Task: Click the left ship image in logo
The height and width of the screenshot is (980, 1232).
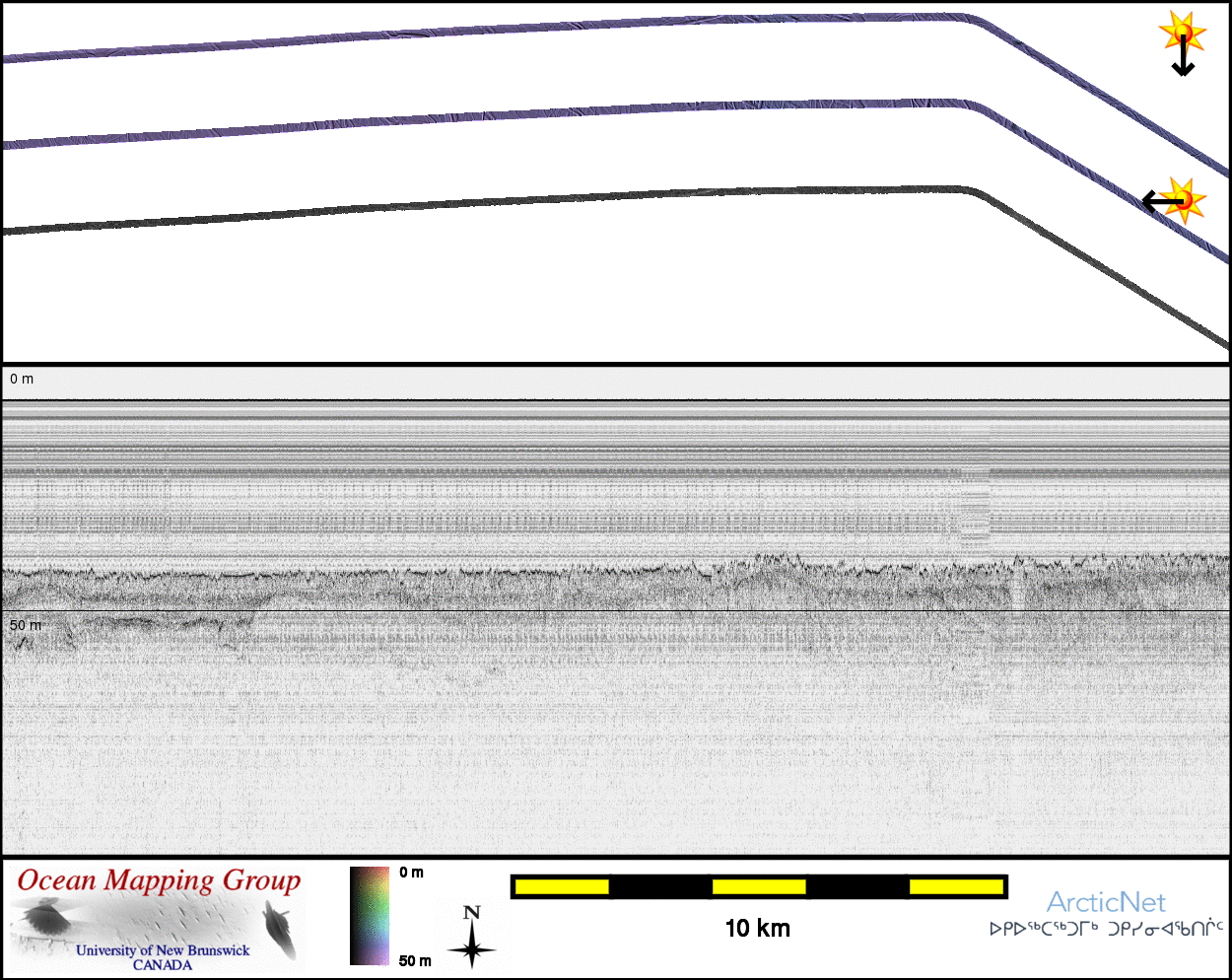Action: (x=44, y=922)
